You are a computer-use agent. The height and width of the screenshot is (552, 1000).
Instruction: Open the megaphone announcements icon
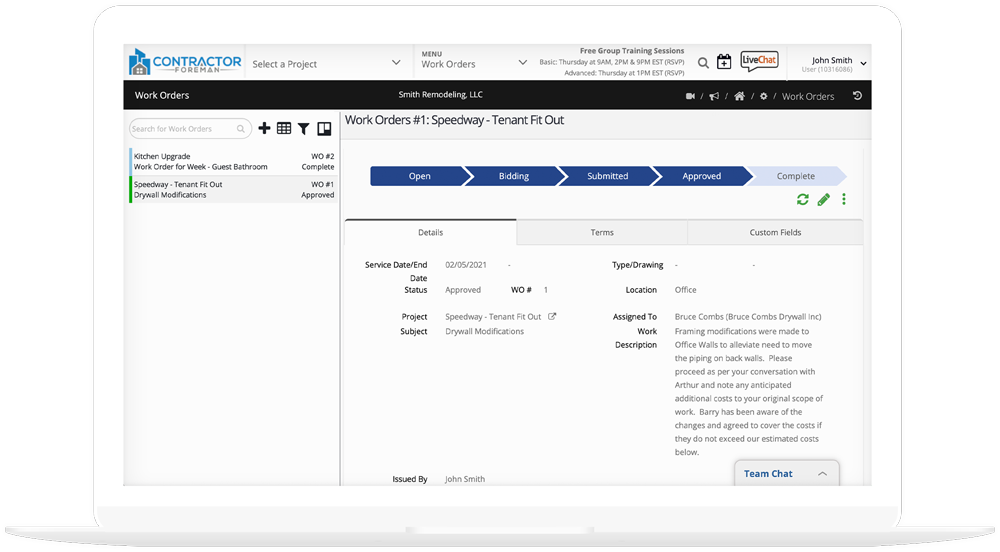713,96
